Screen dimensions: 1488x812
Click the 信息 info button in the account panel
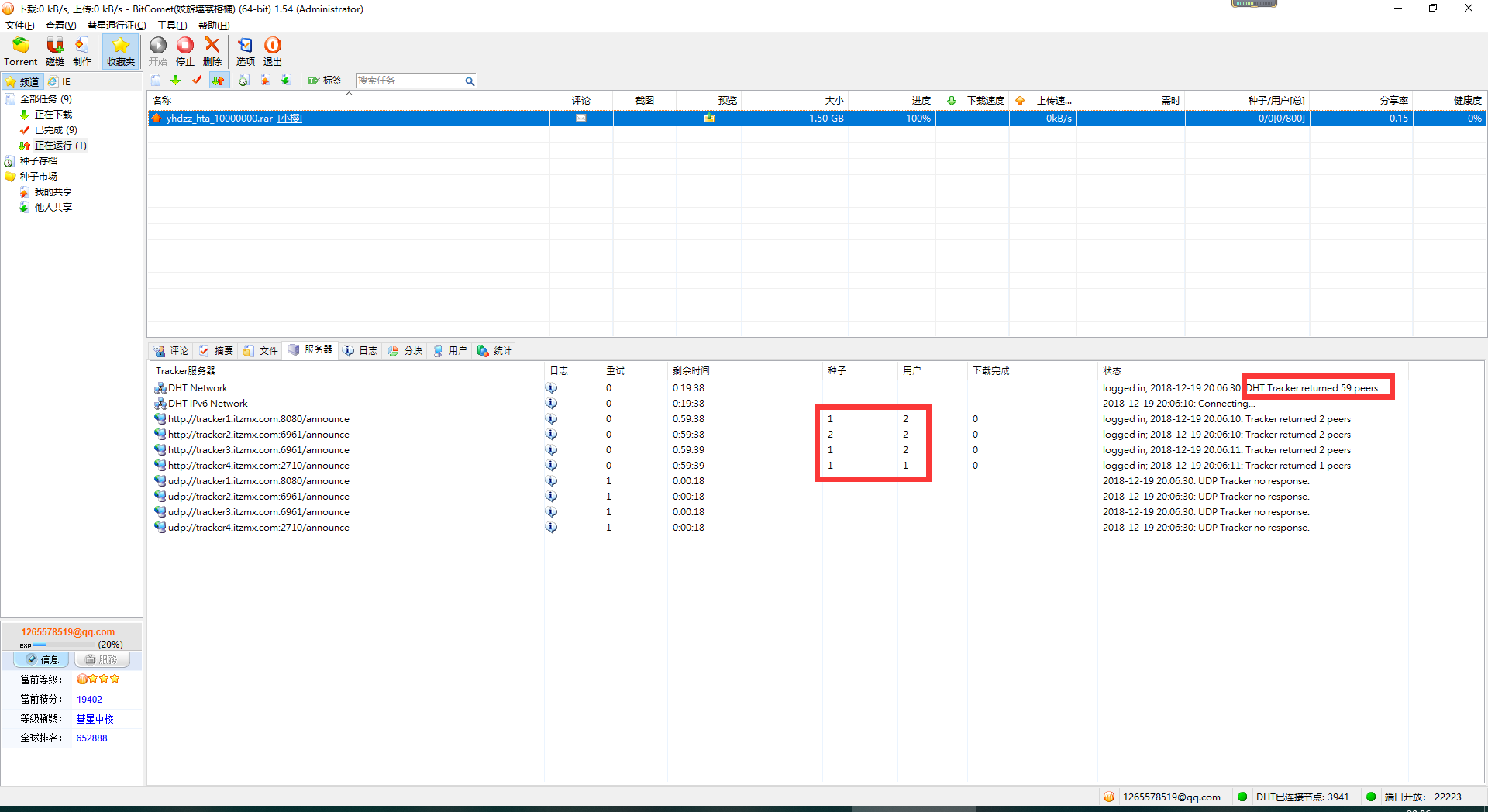click(x=42, y=659)
